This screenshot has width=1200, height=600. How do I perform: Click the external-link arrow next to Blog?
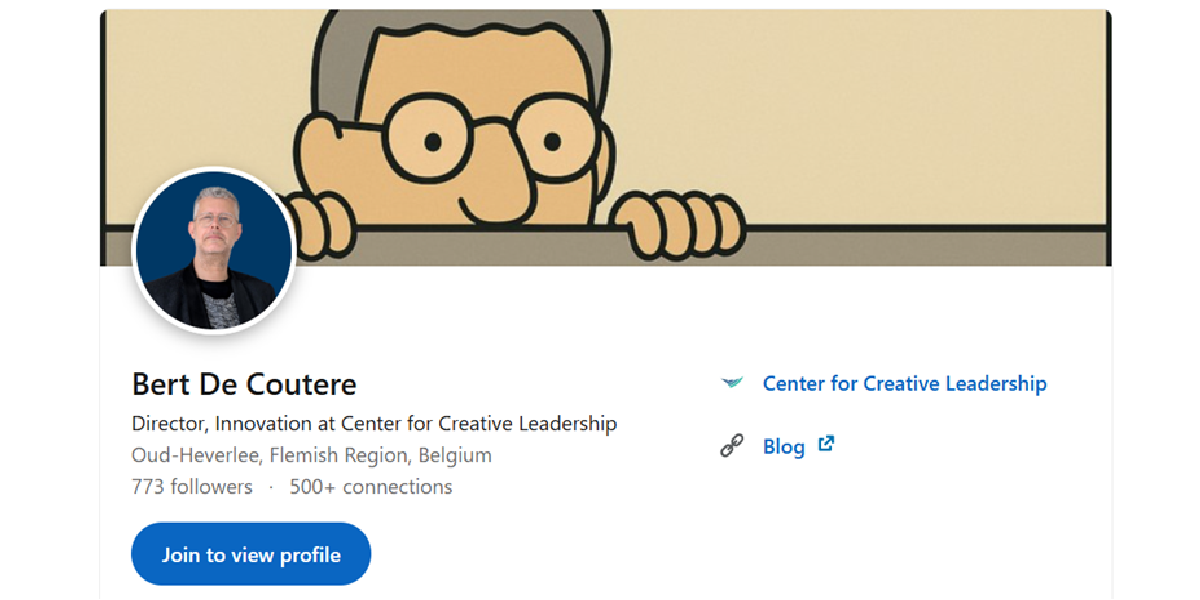click(826, 445)
